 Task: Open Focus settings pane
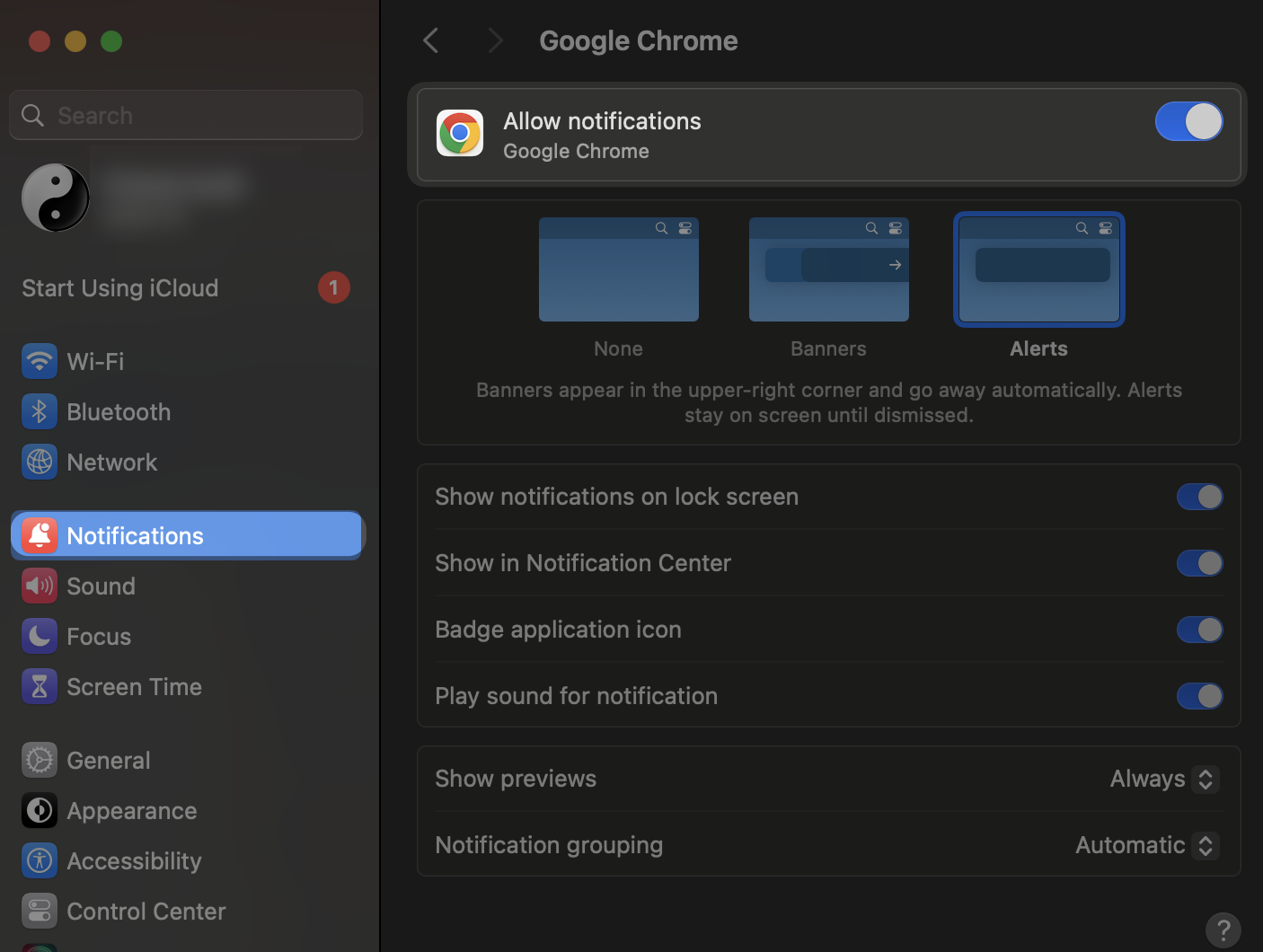tap(187, 637)
